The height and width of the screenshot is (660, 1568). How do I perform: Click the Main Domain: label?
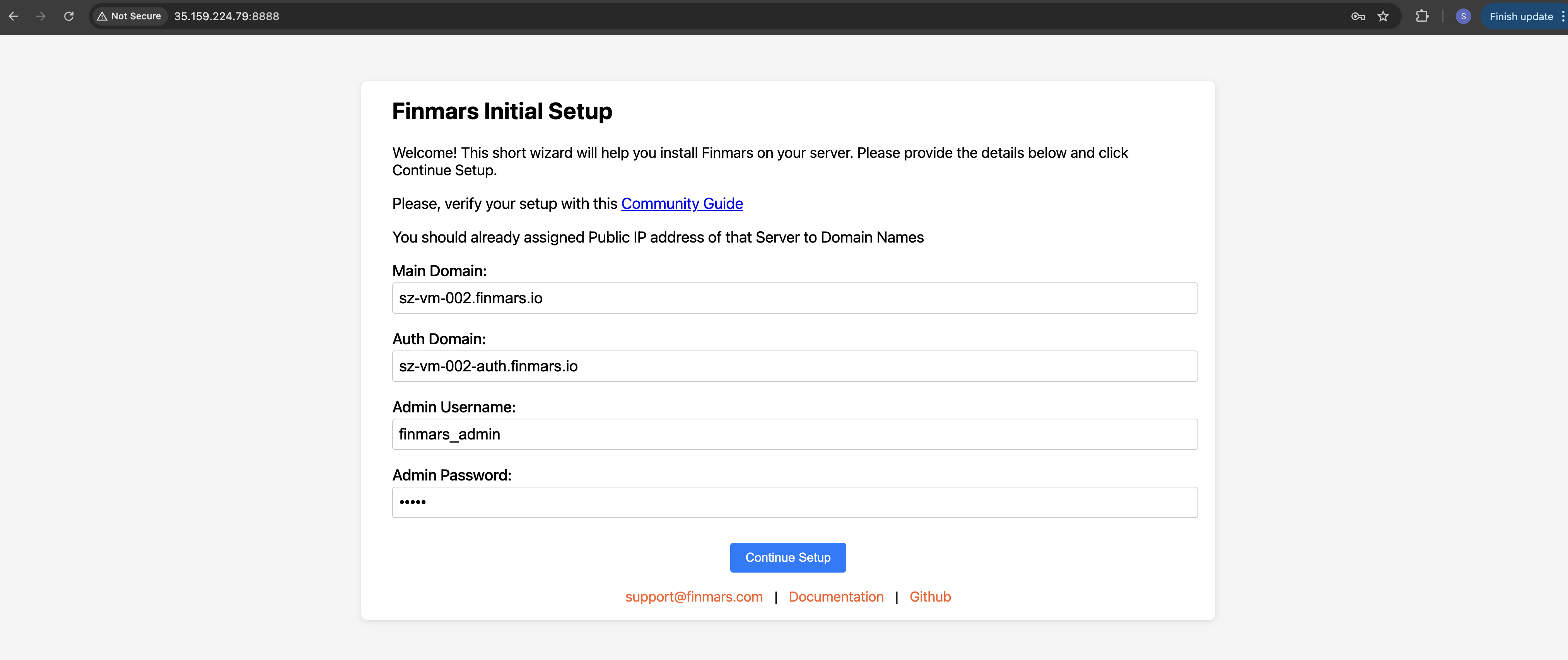pos(439,271)
